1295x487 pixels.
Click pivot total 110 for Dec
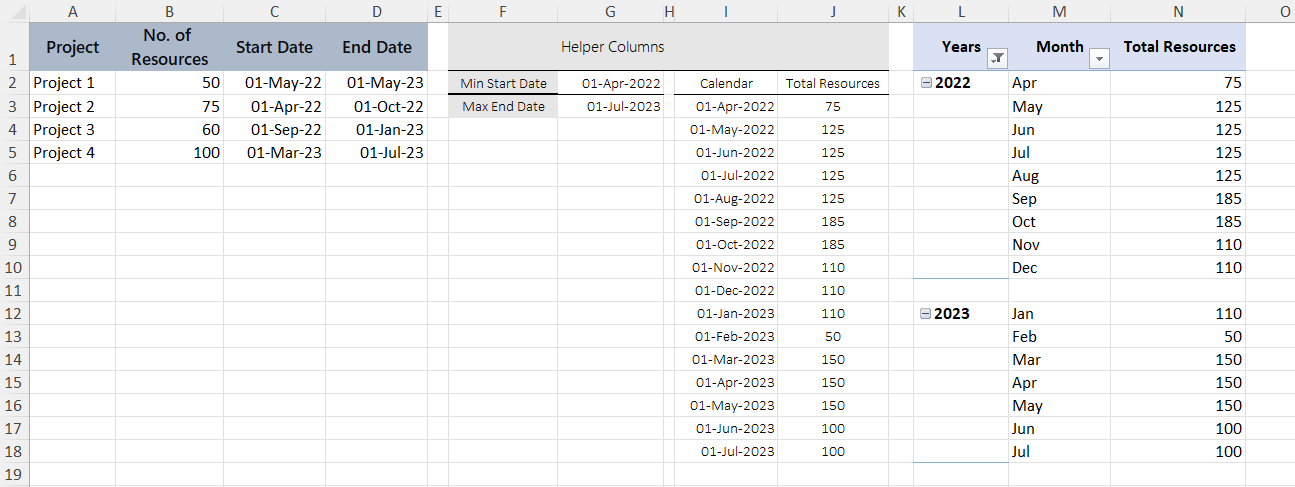coord(1178,267)
